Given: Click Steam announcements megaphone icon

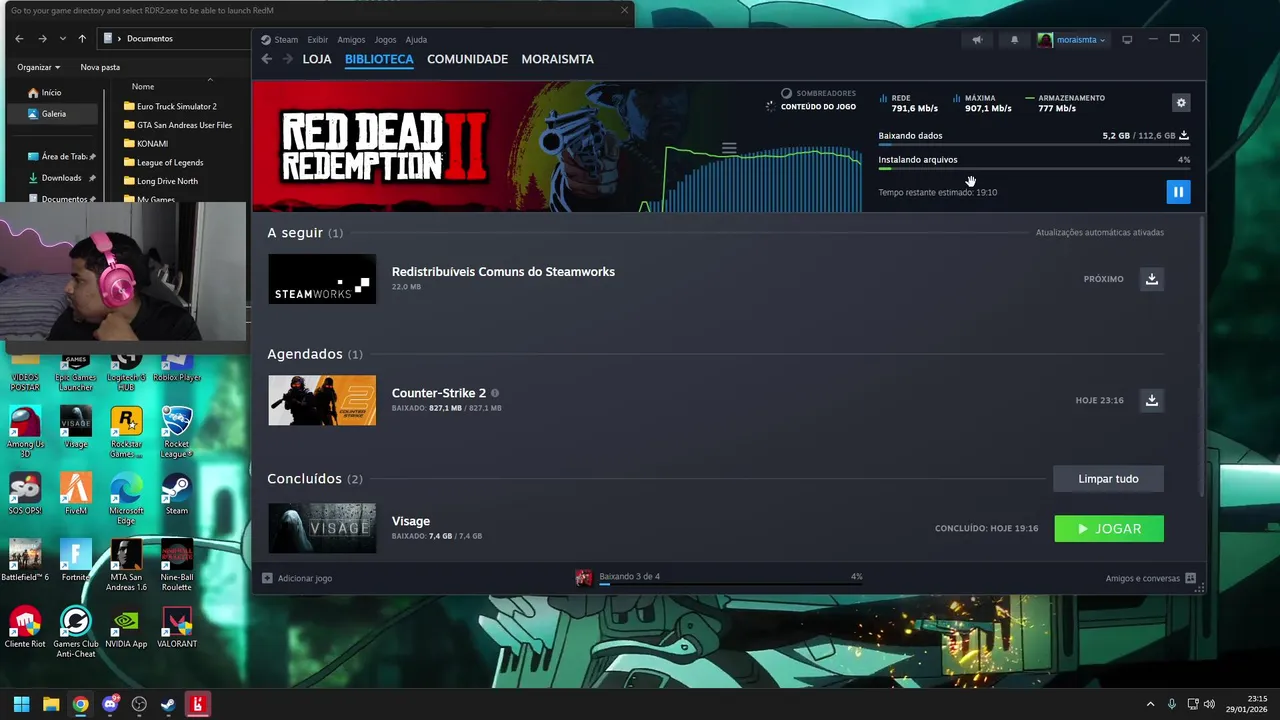Looking at the screenshot, I should (x=977, y=40).
